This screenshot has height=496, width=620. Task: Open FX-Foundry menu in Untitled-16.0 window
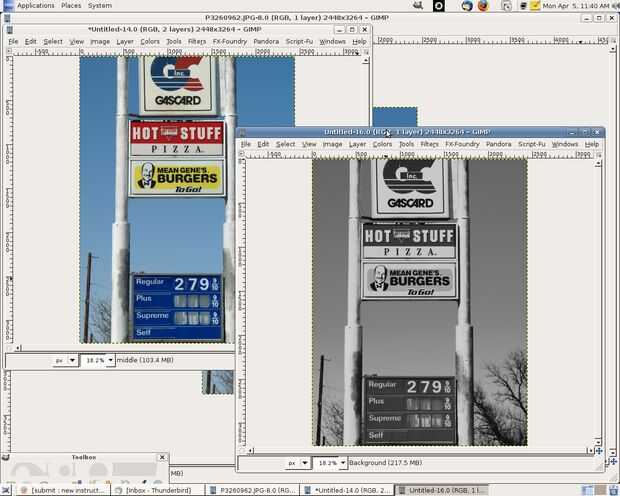pos(462,144)
